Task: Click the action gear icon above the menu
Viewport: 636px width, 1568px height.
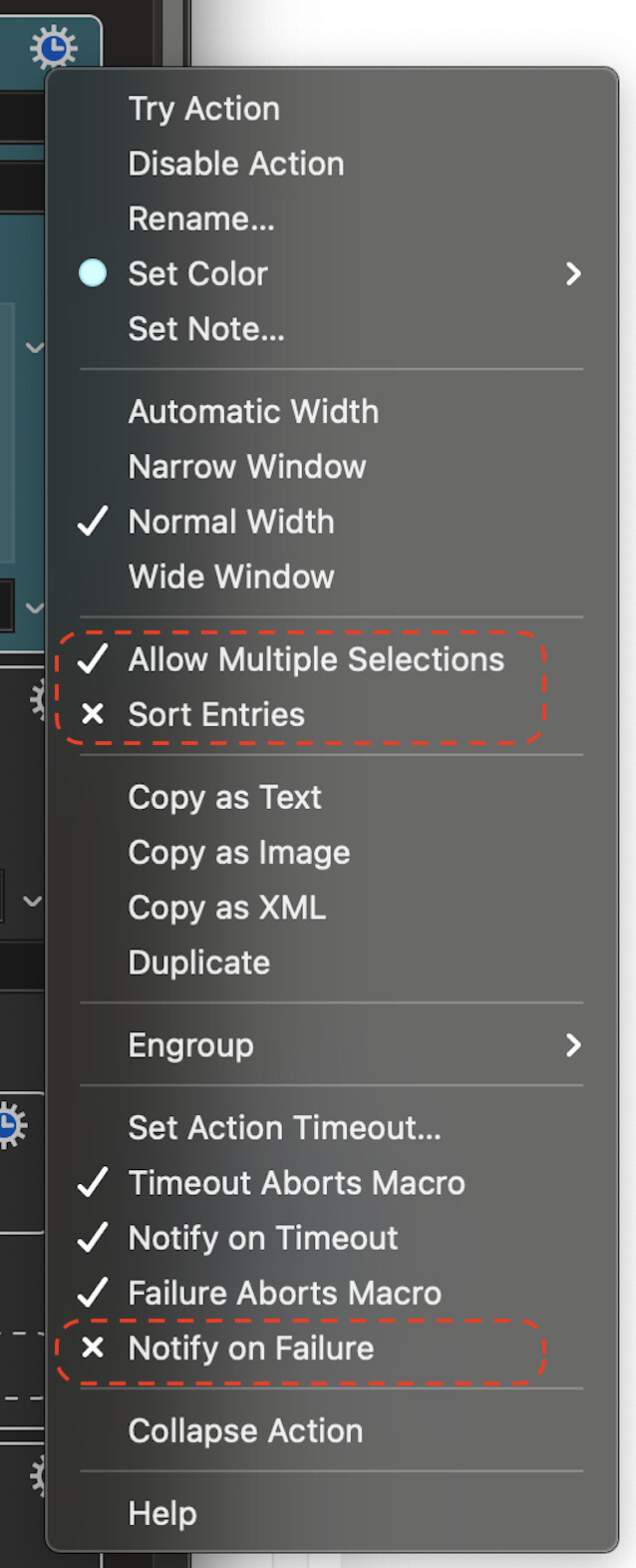Action: point(54,47)
